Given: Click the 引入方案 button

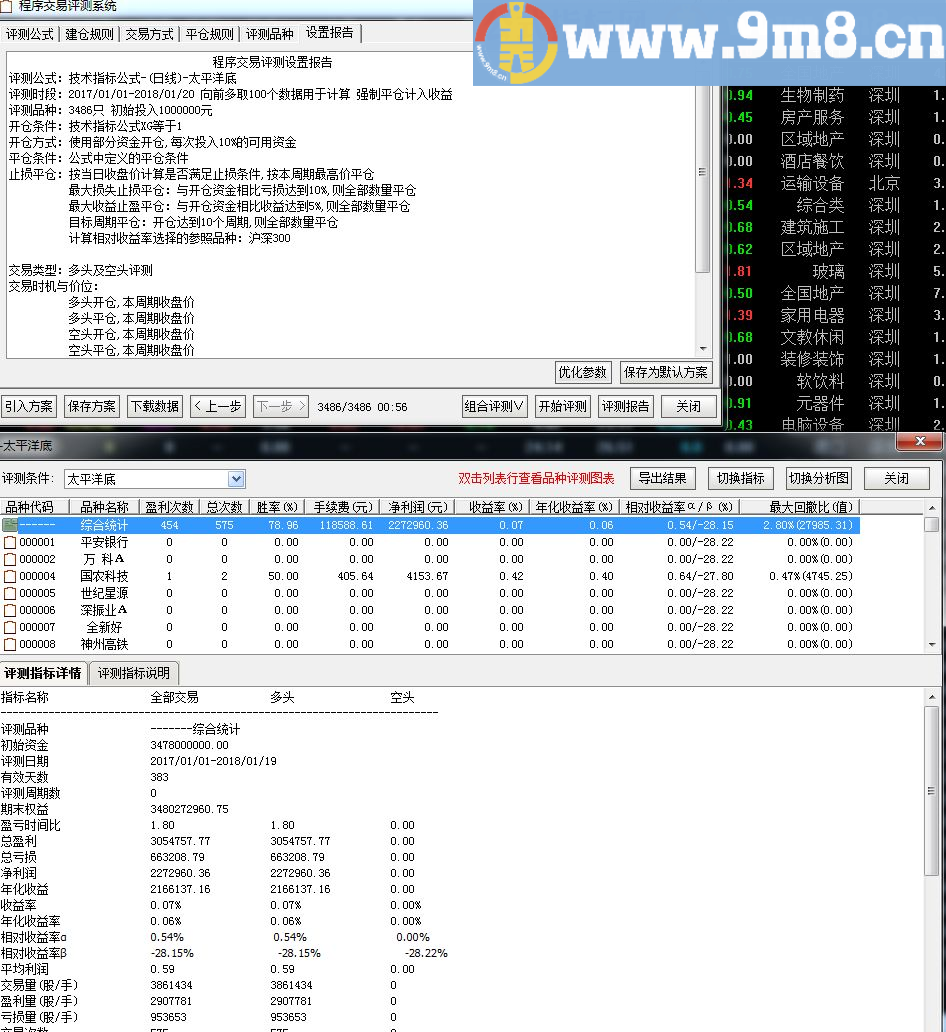Looking at the screenshot, I should (x=29, y=407).
